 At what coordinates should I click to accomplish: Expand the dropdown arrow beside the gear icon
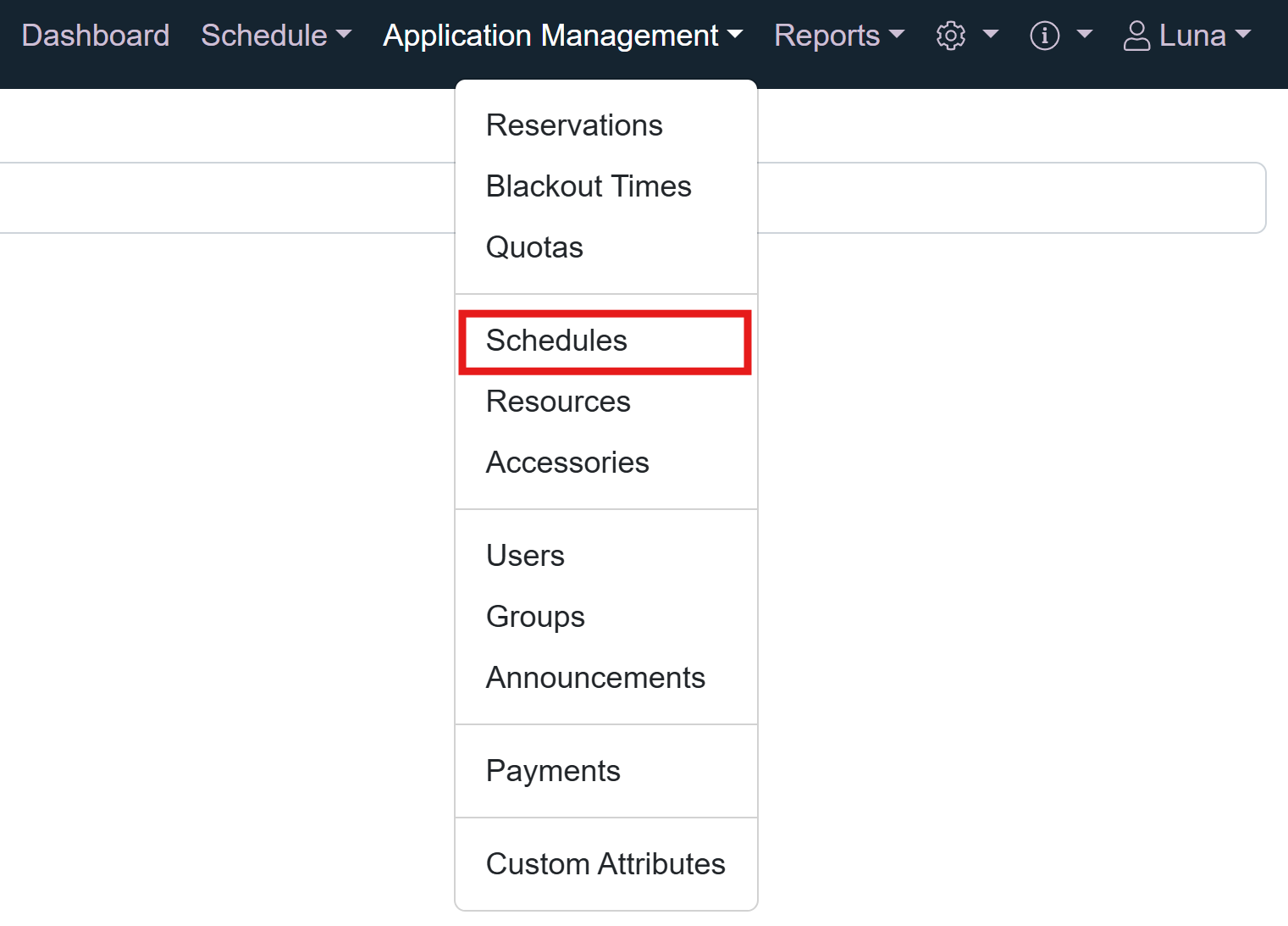pyautogui.click(x=991, y=36)
